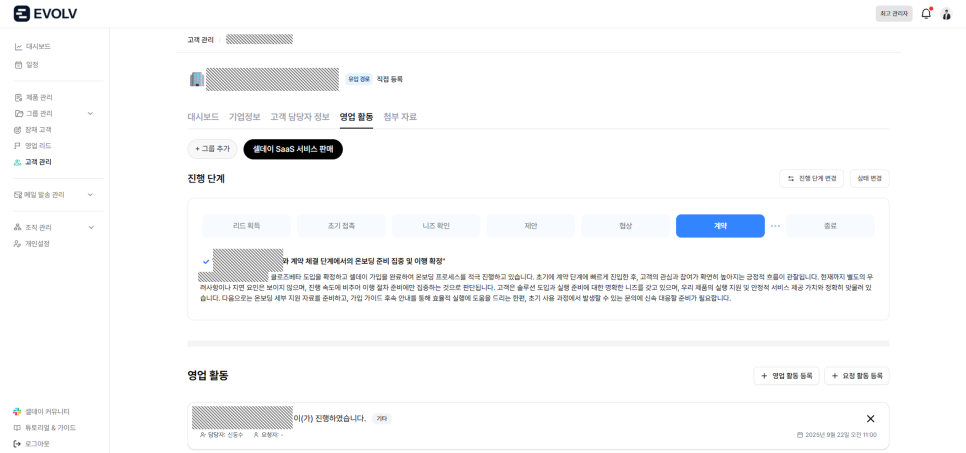Switch to the 첨부 자료 tab
966x453 pixels.
[400, 116]
